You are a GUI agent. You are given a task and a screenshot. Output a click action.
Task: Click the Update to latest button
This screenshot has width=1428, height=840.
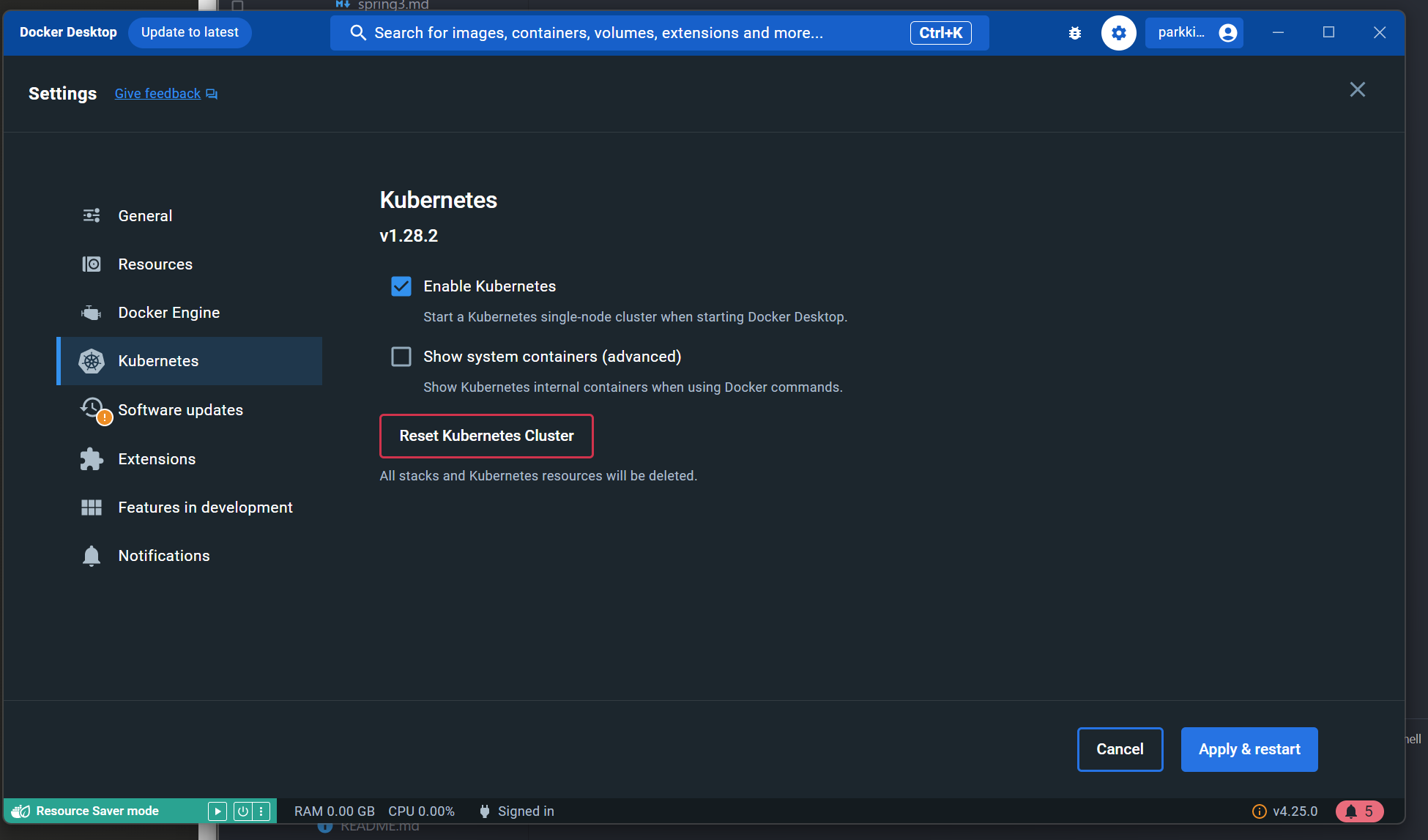click(190, 32)
